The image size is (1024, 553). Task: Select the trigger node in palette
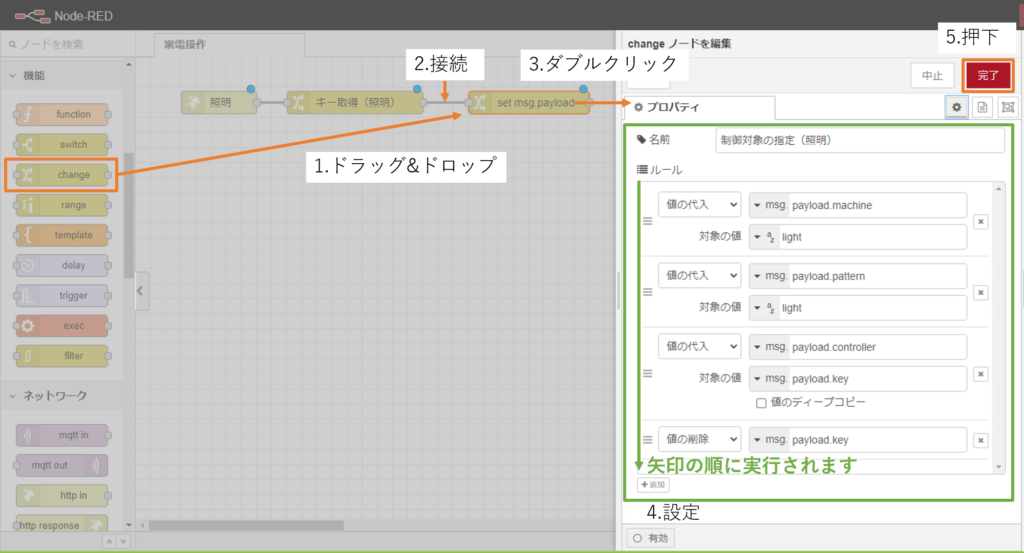pyautogui.click(x=62, y=295)
